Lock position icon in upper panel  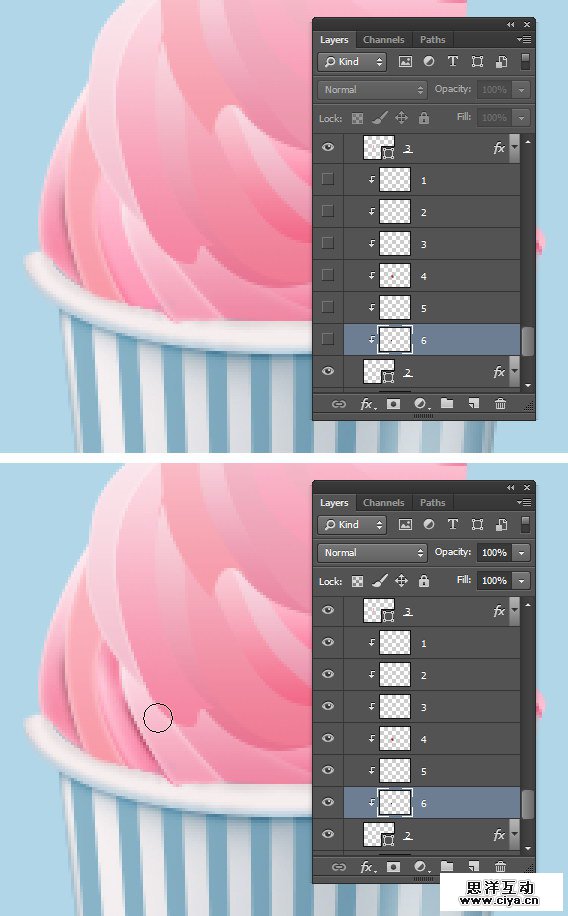tap(401, 118)
